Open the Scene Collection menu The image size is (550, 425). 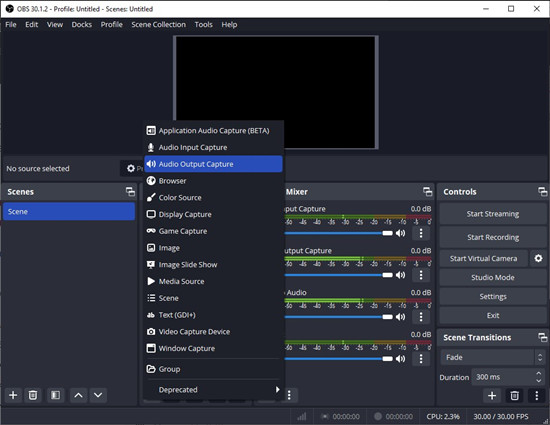click(159, 25)
